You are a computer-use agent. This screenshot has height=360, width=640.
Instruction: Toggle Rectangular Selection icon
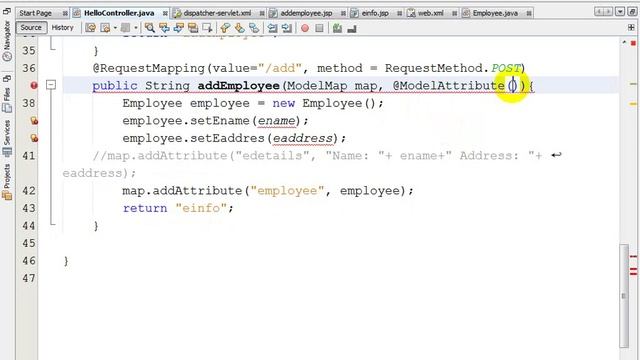point(207,28)
